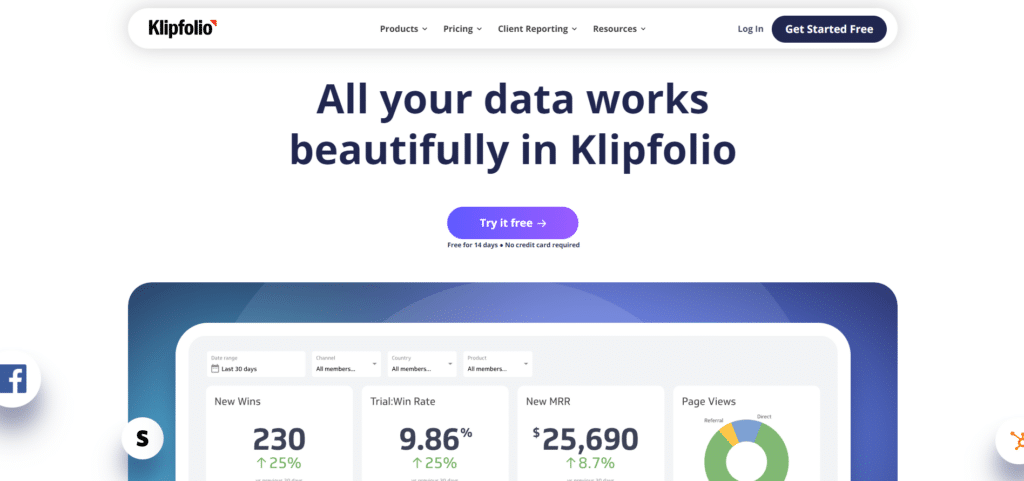Click the Get Started Free button

(829, 29)
